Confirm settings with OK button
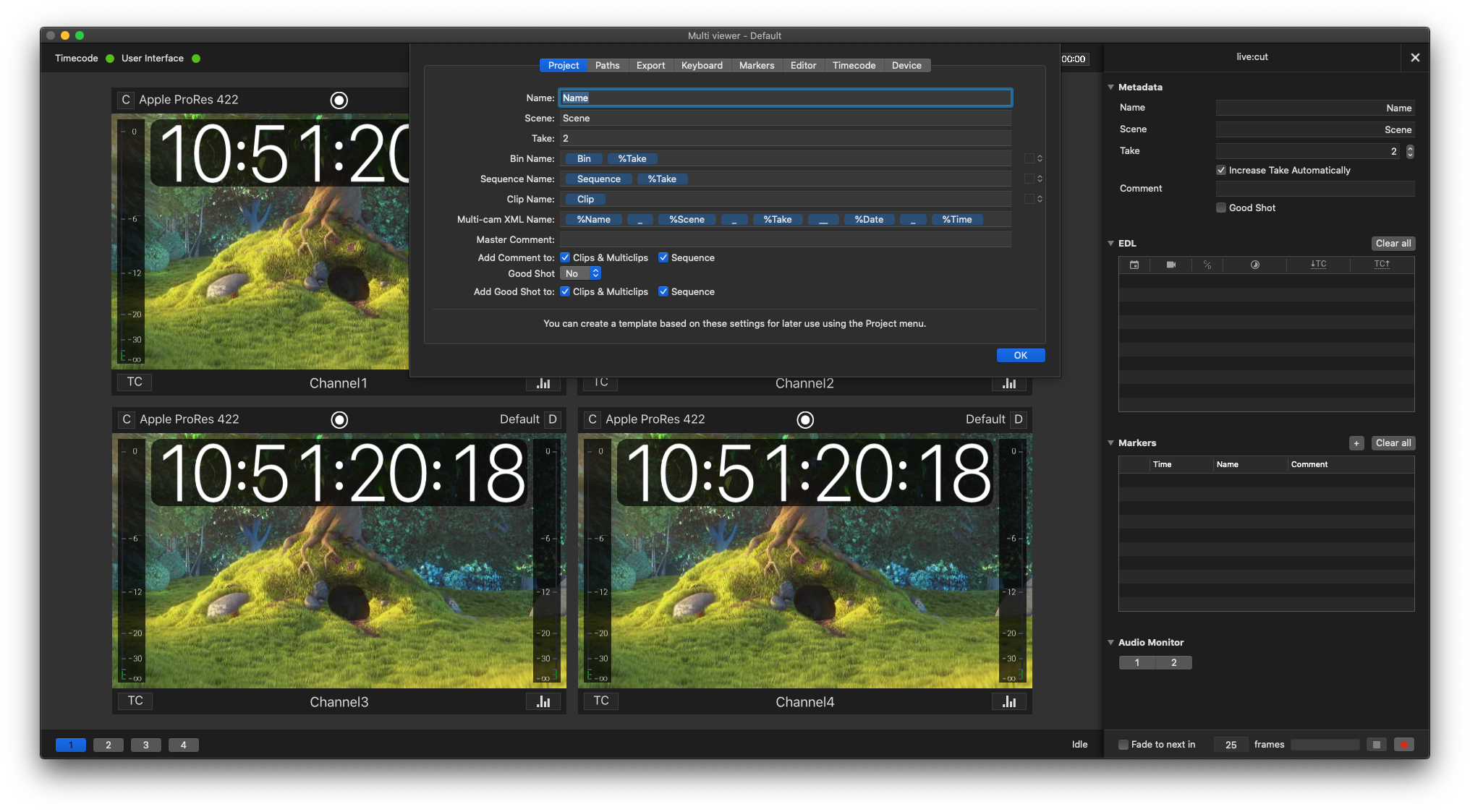The width and height of the screenshot is (1470, 812). 1020,355
